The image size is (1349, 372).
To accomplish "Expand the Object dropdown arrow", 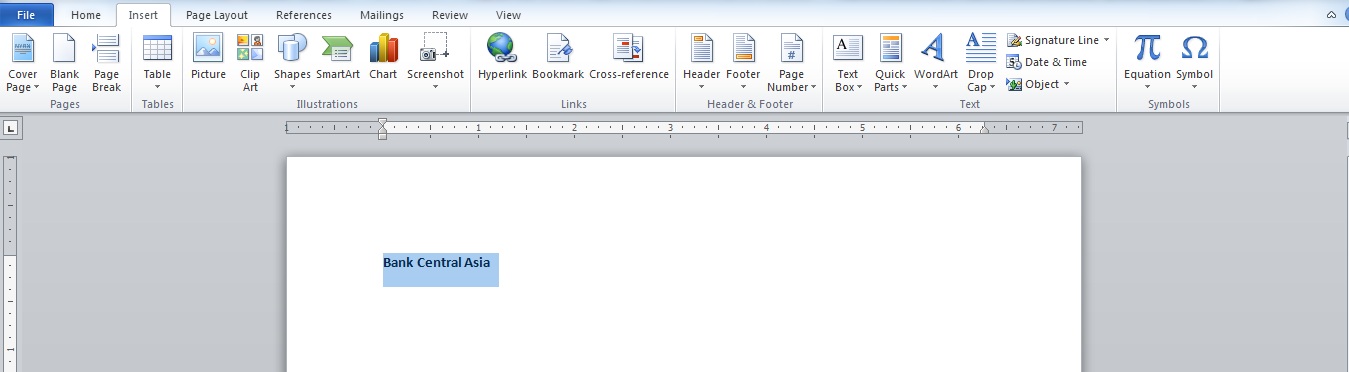I will click(1066, 84).
